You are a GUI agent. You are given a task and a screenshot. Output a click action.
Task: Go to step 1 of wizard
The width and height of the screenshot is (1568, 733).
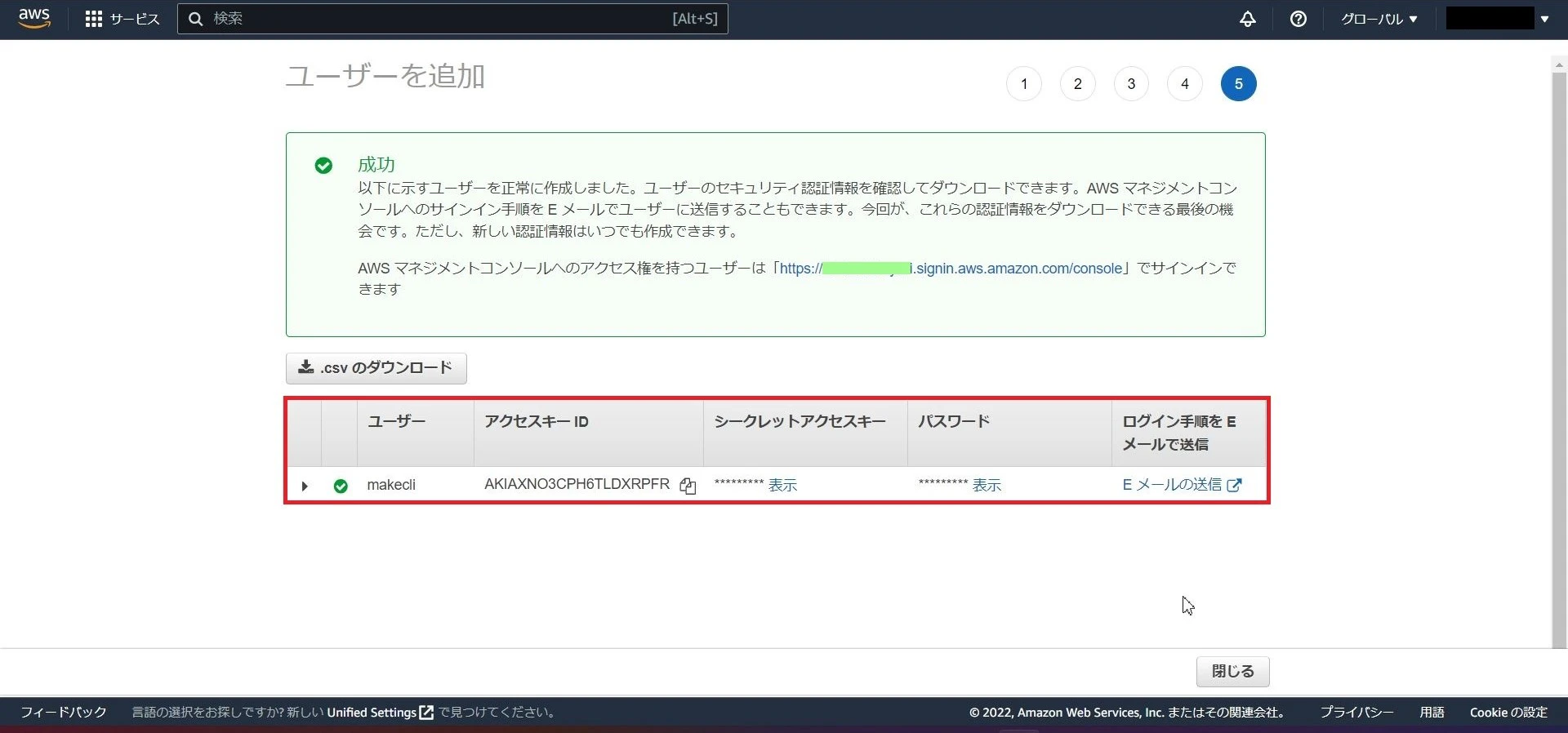coord(1024,84)
